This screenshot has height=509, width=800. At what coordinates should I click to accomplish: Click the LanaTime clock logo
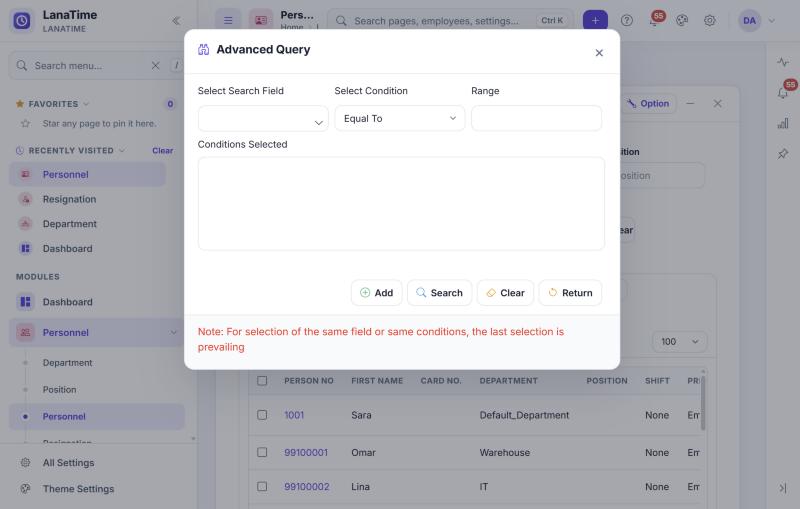pyautogui.click(x=21, y=21)
